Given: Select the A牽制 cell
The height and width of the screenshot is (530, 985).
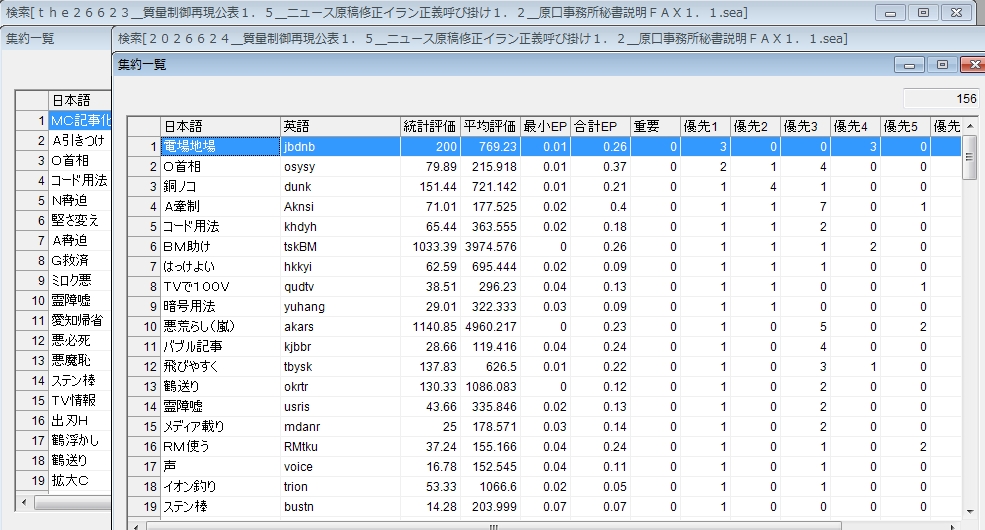Looking at the screenshot, I should [x=220, y=207].
